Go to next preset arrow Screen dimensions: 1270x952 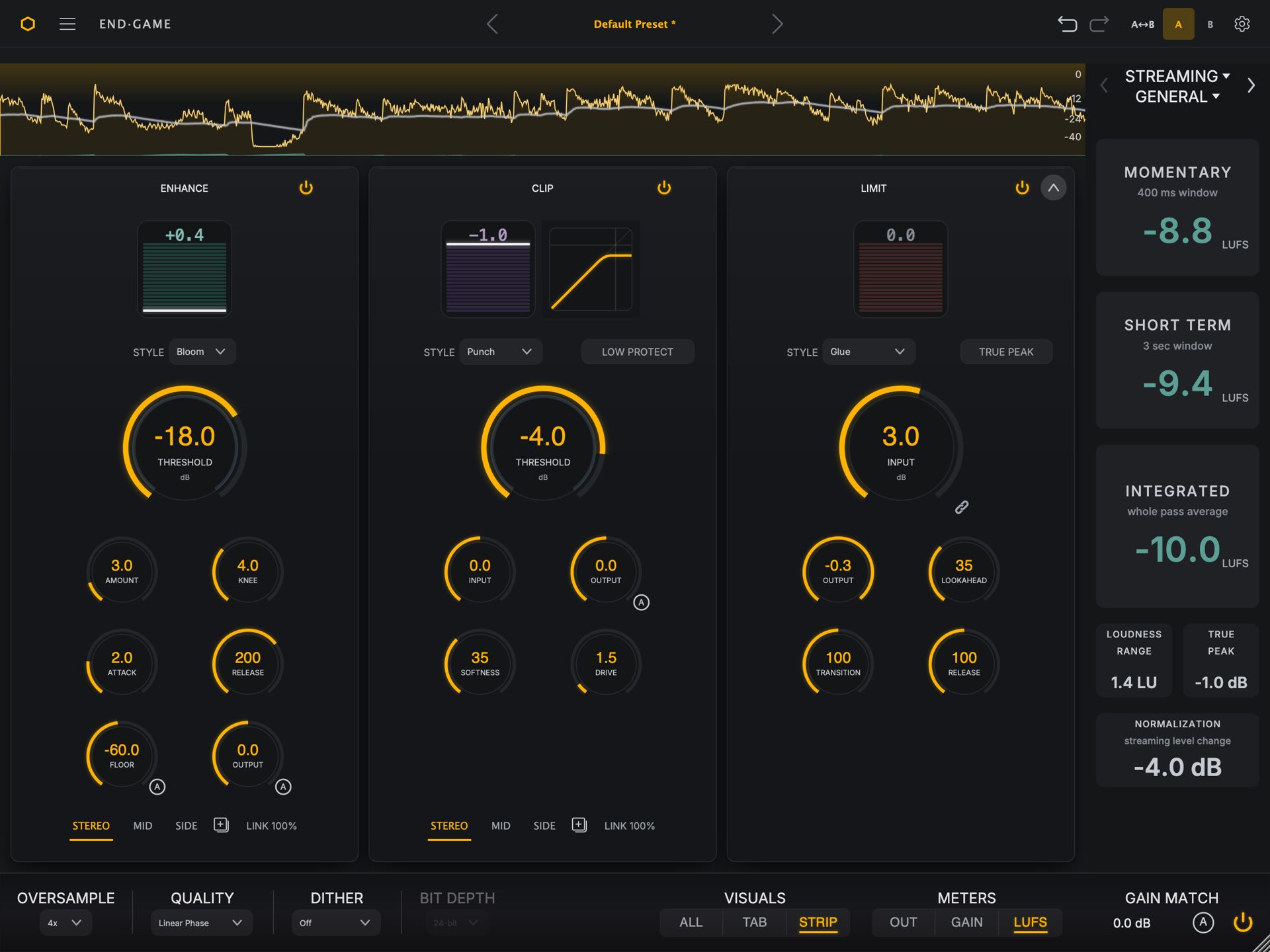point(777,24)
